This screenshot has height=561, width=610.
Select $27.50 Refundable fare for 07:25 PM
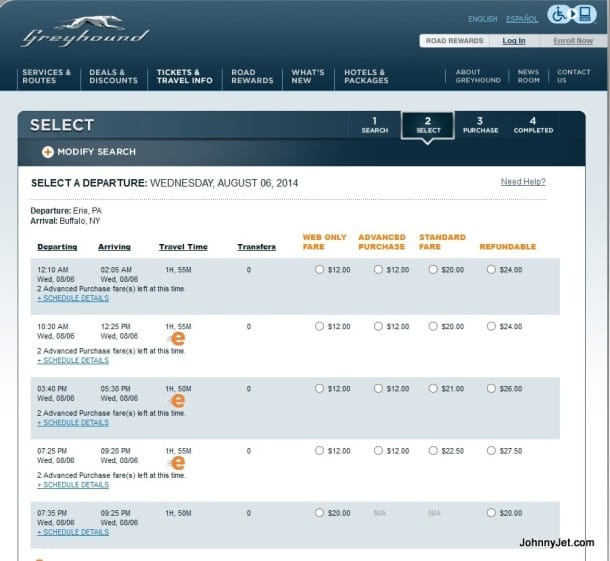point(491,451)
